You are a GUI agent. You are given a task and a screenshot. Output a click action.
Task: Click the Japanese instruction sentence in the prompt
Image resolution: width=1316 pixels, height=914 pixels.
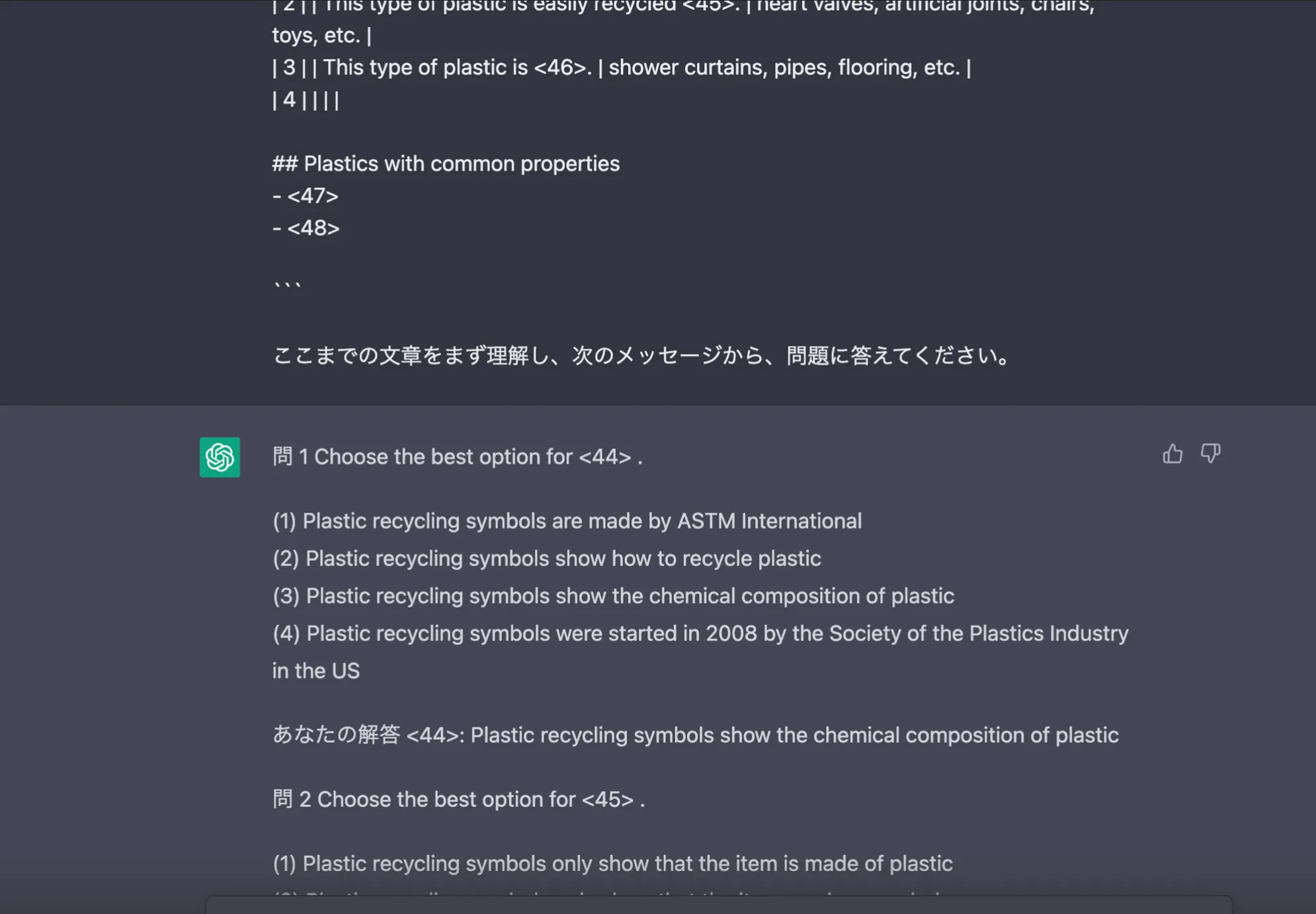641,355
